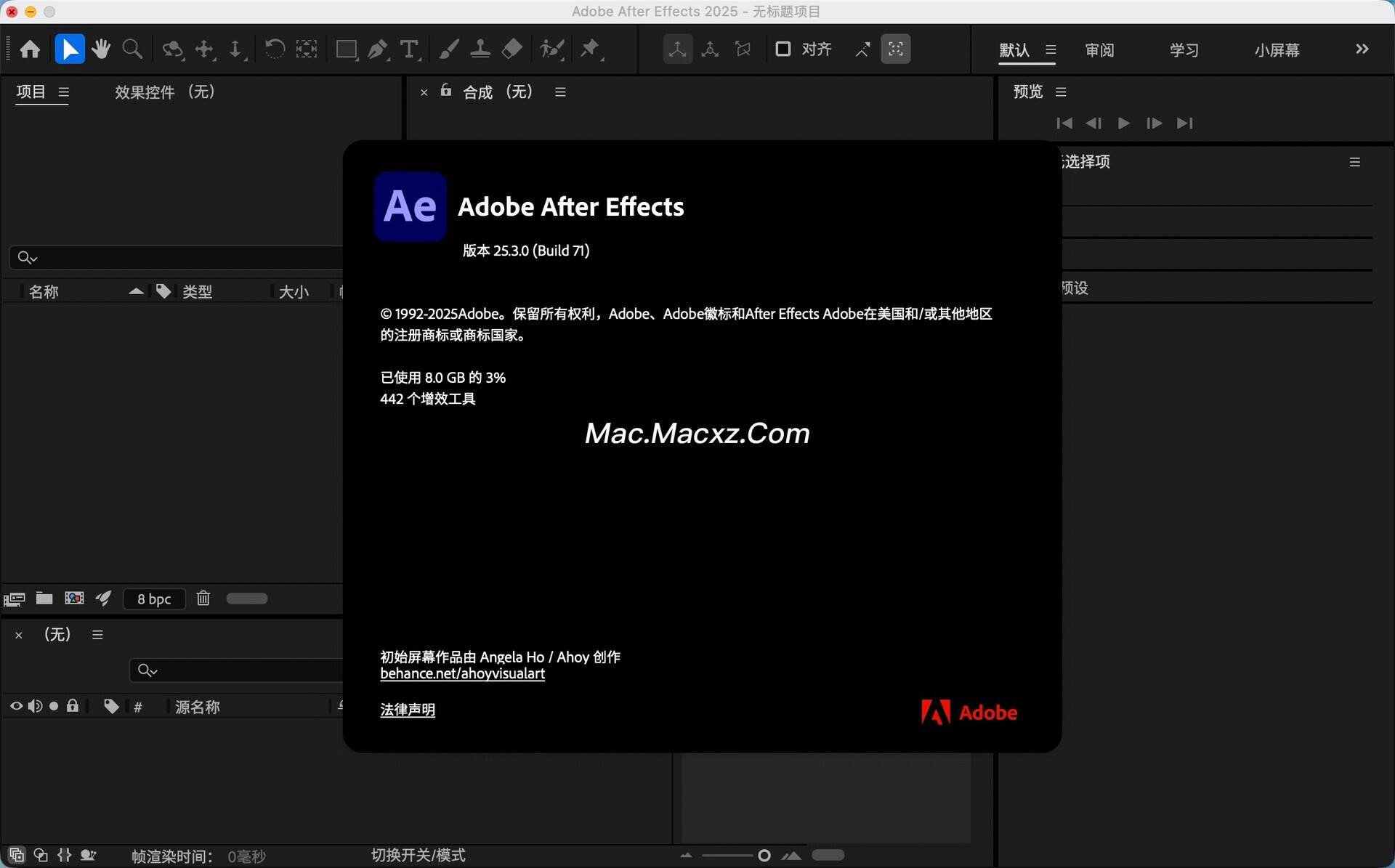Sort project items by 大小 column
Screen dimensions: 1395x868
click(x=294, y=292)
